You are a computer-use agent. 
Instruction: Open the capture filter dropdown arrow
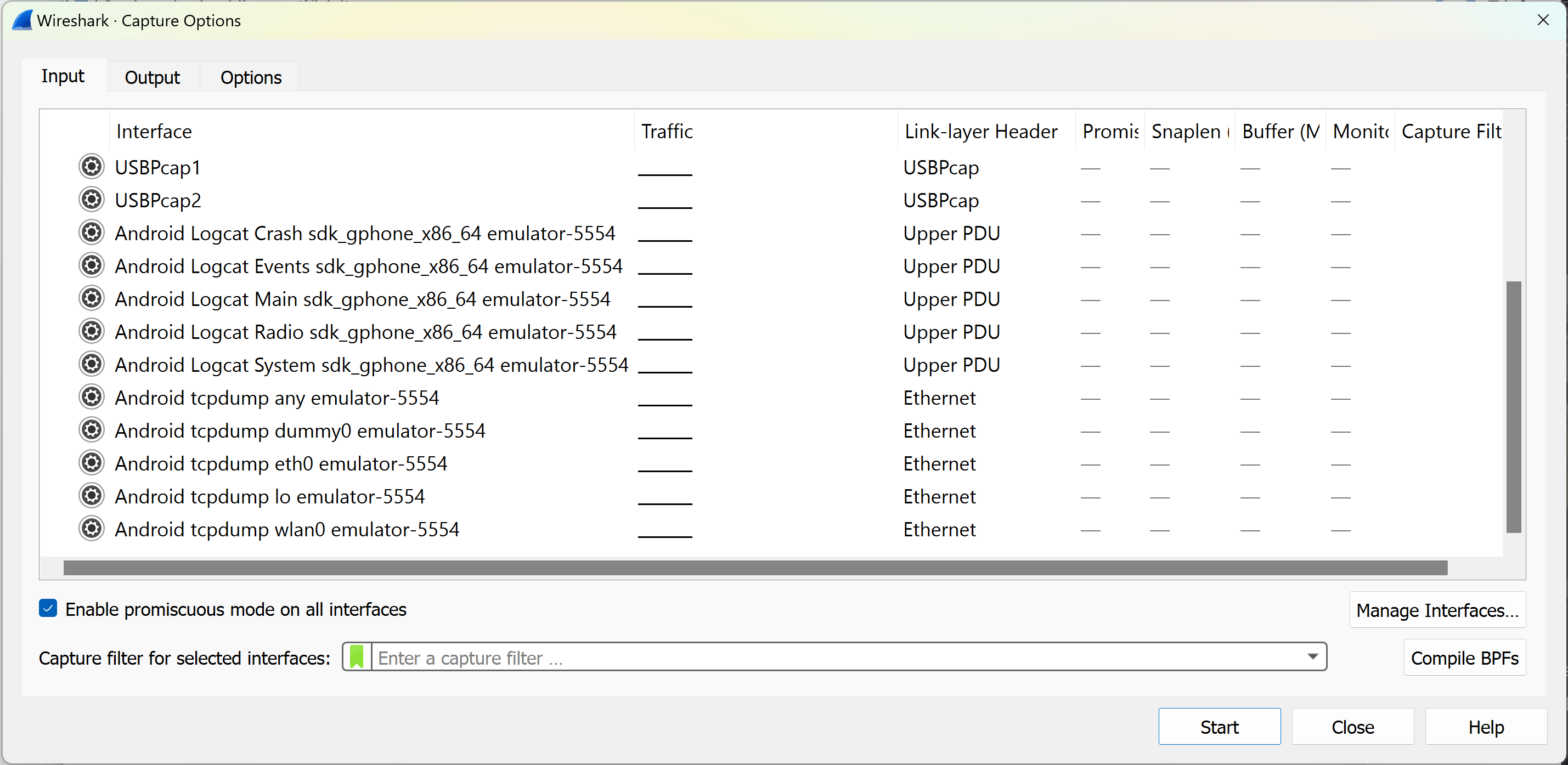pos(1312,656)
